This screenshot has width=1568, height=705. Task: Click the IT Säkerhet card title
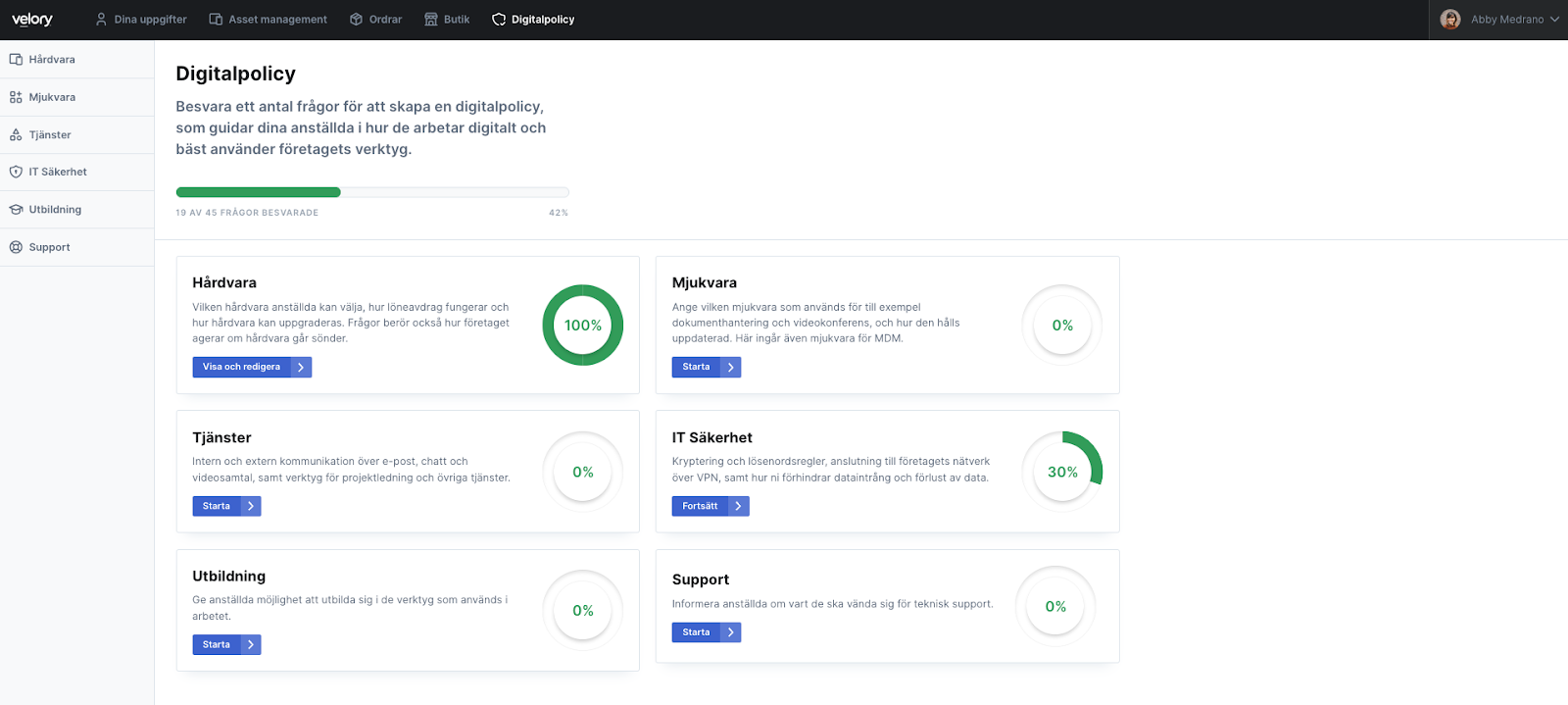(x=712, y=437)
